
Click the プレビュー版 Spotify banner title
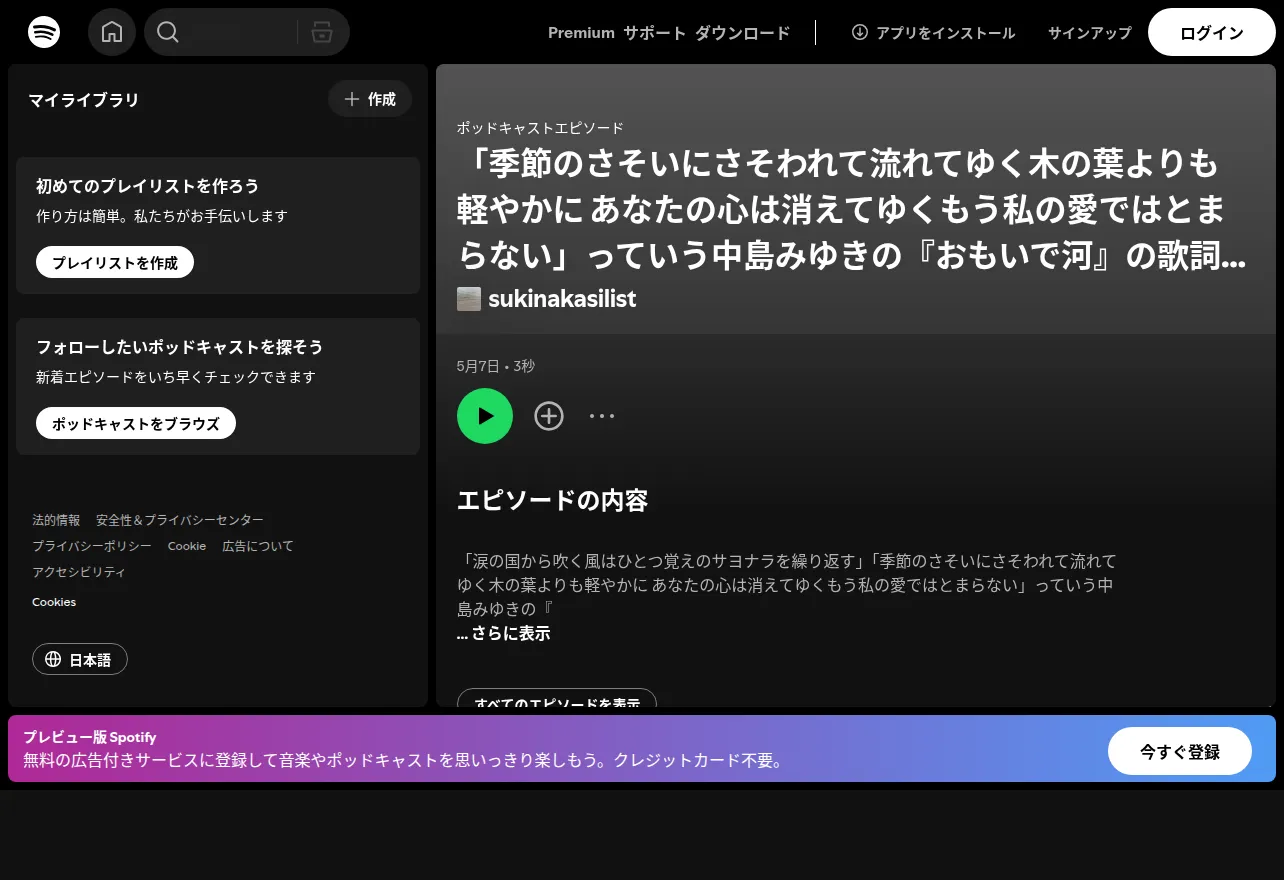point(90,737)
